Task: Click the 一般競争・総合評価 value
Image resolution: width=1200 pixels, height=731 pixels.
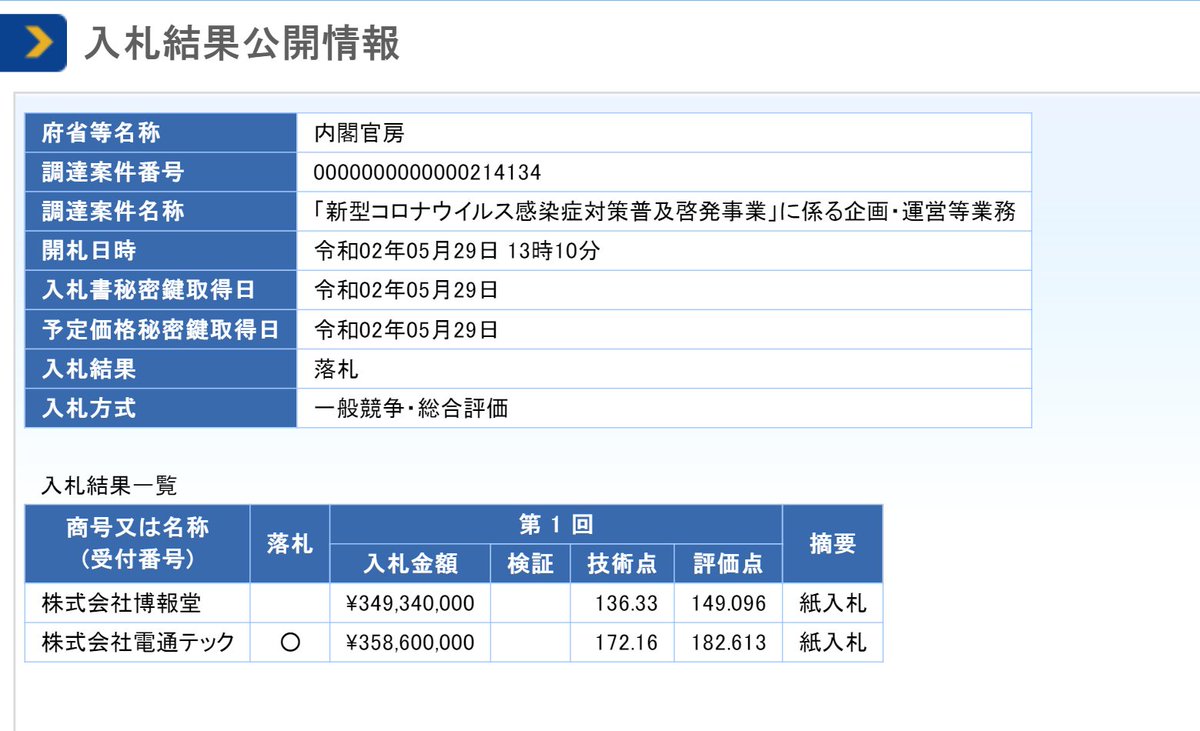Action: pos(410,408)
